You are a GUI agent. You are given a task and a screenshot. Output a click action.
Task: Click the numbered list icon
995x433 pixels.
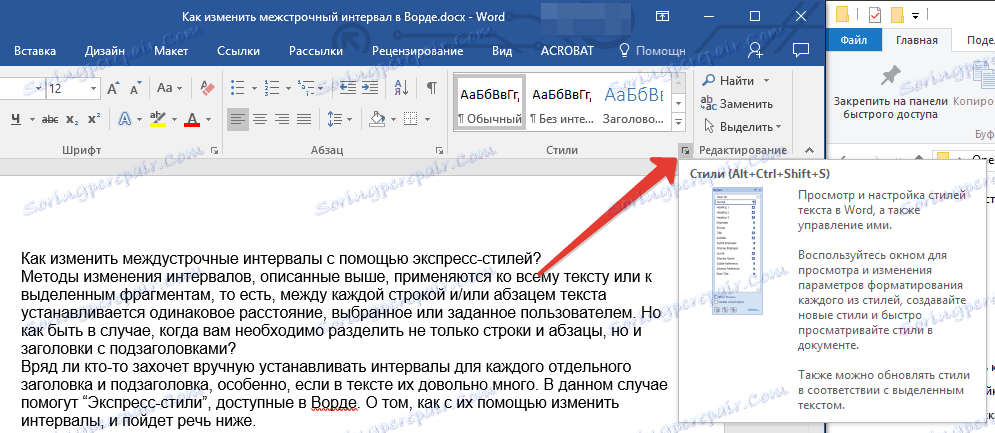coord(272,88)
